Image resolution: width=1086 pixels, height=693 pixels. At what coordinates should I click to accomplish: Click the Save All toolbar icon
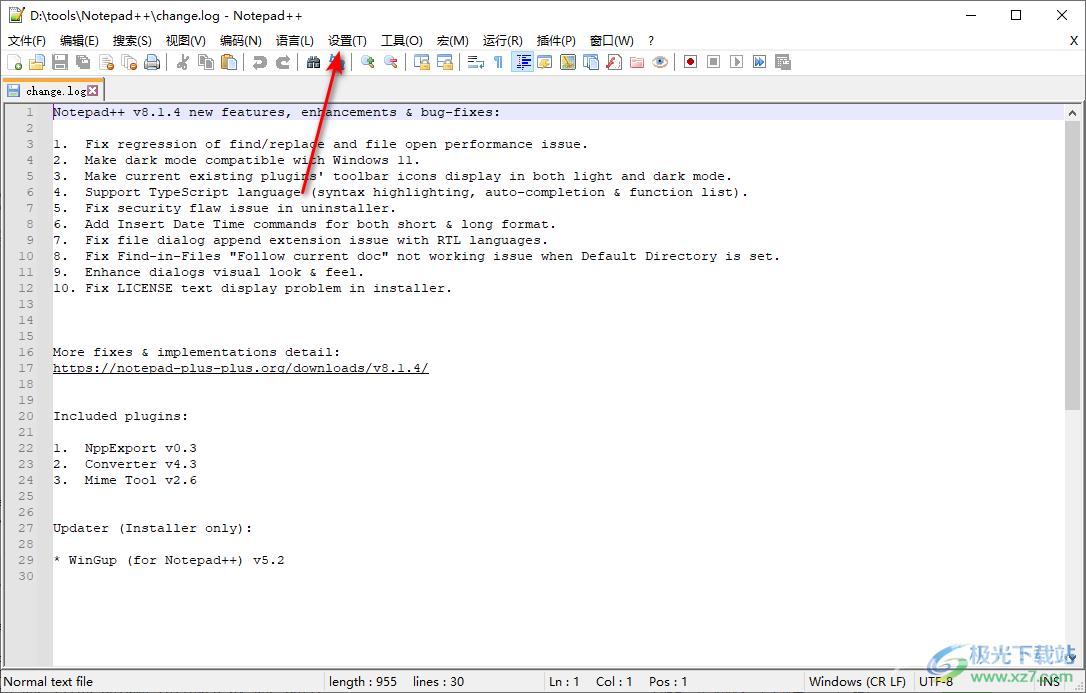(x=83, y=62)
